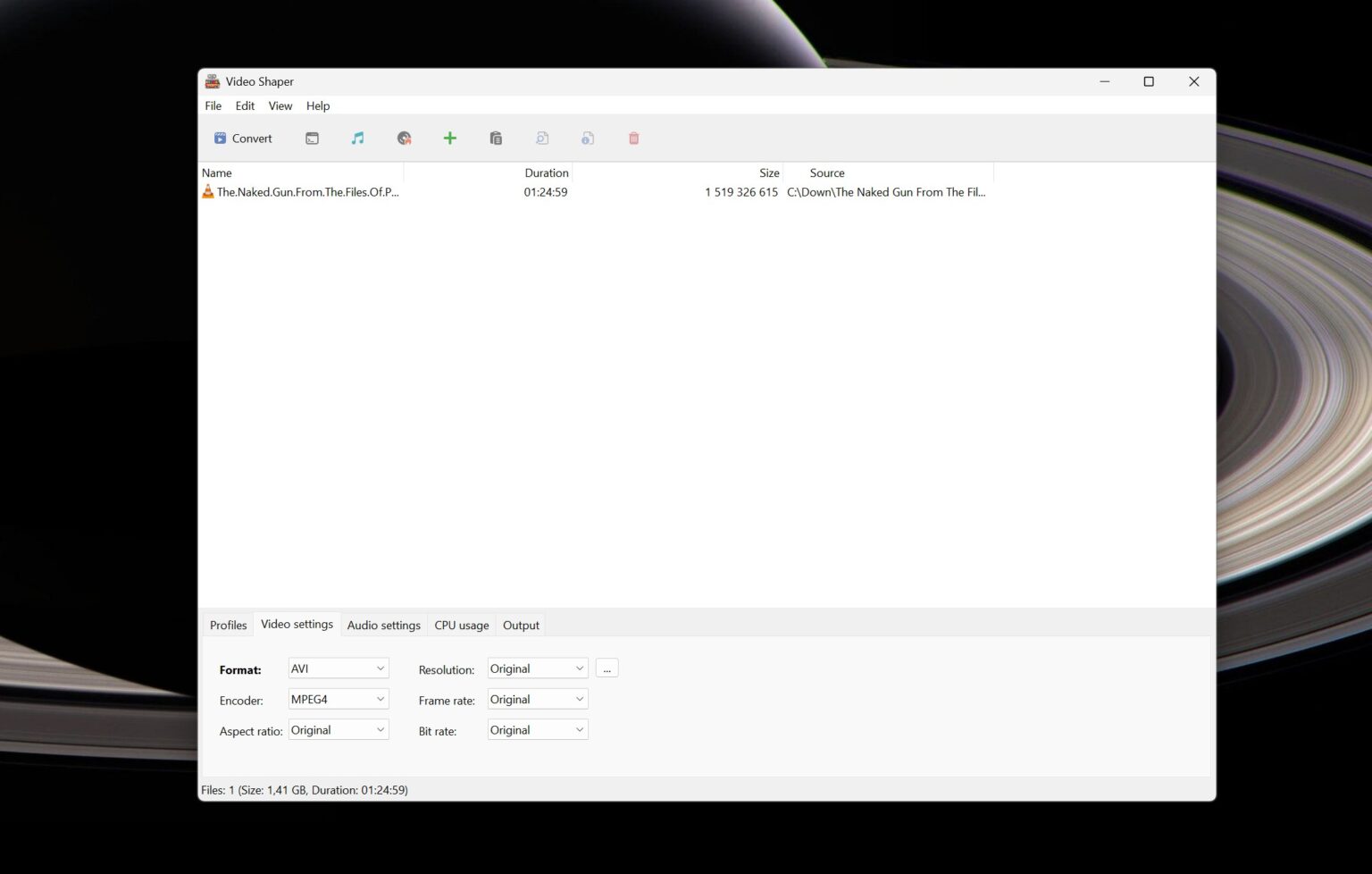This screenshot has height=874, width=1372.
Task: Switch to the CPU usage tab
Action: [x=461, y=625]
